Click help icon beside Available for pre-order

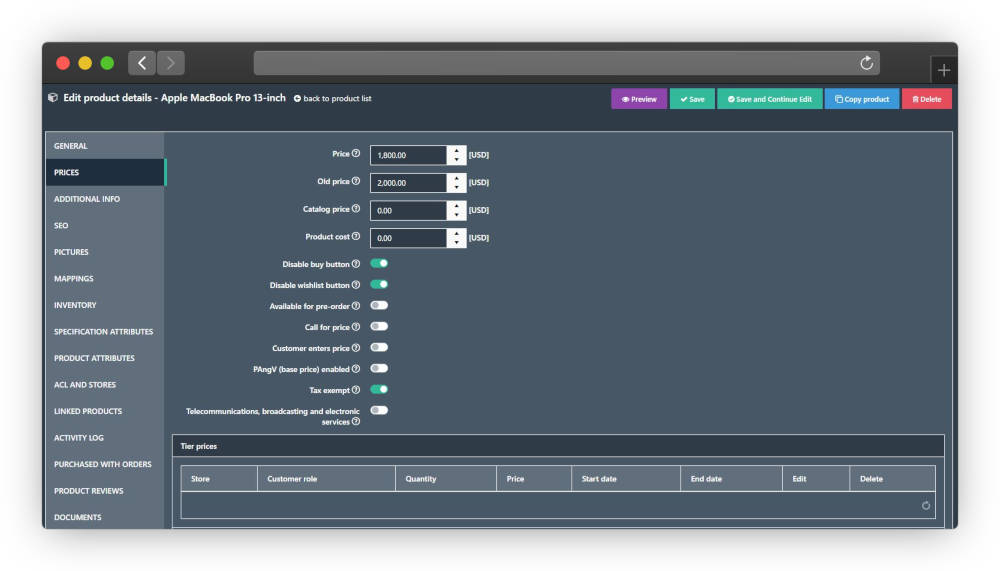tap(356, 306)
